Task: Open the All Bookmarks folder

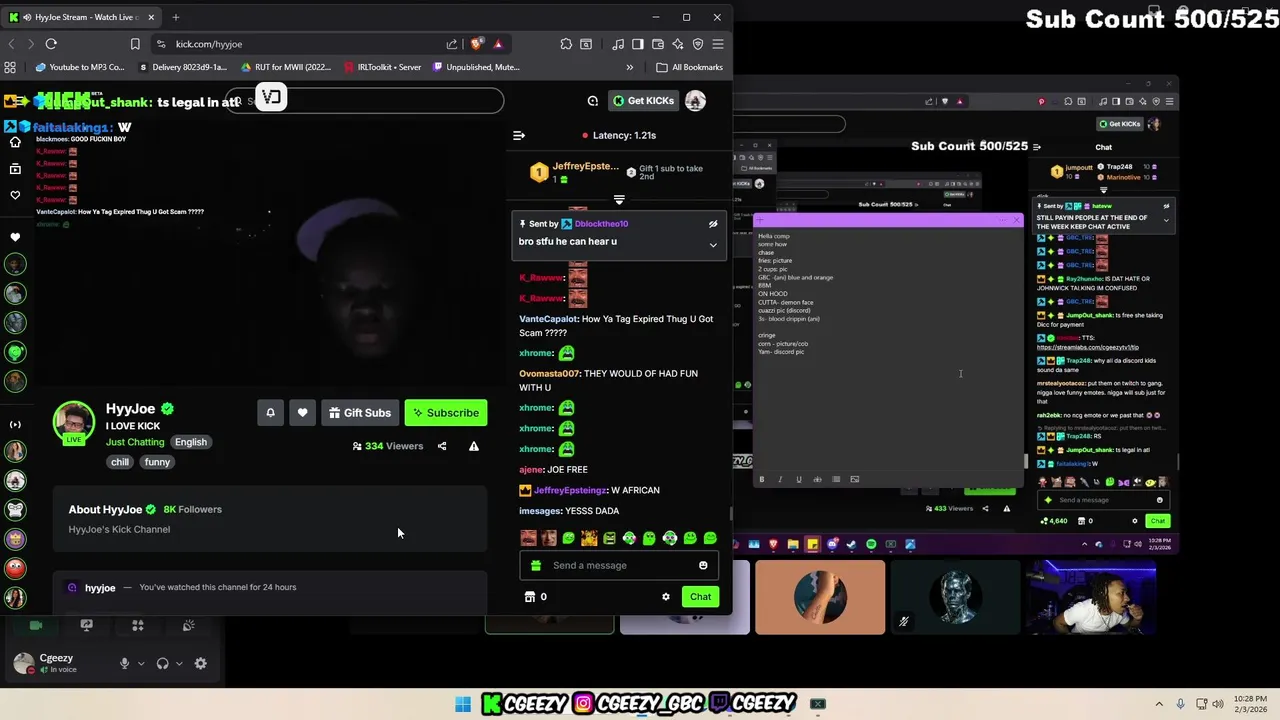Action: pyautogui.click(x=689, y=67)
